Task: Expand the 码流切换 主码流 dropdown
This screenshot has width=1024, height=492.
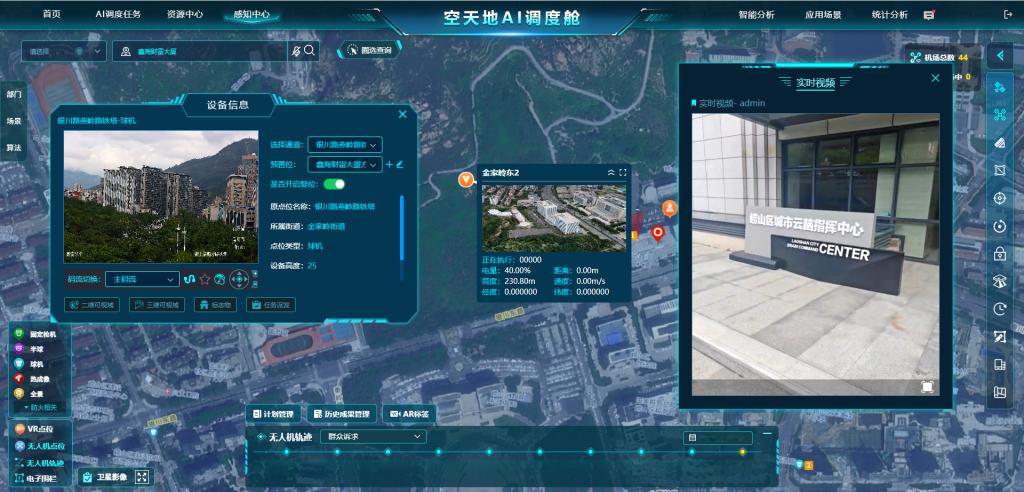Action: pyautogui.click(x=142, y=279)
